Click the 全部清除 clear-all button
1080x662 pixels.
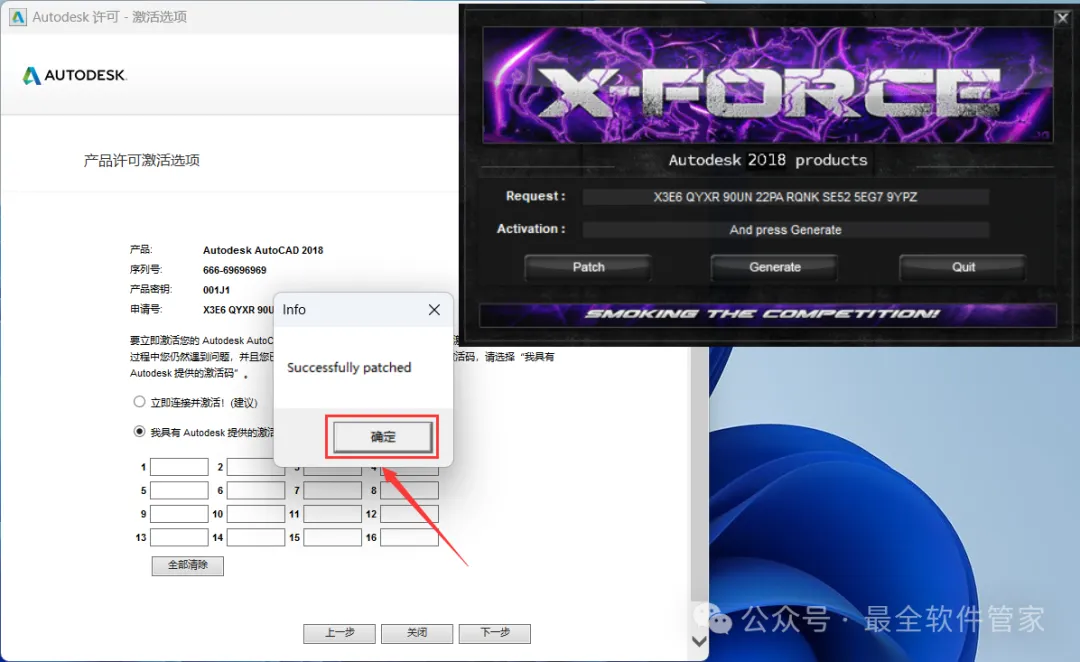(187, 566)
